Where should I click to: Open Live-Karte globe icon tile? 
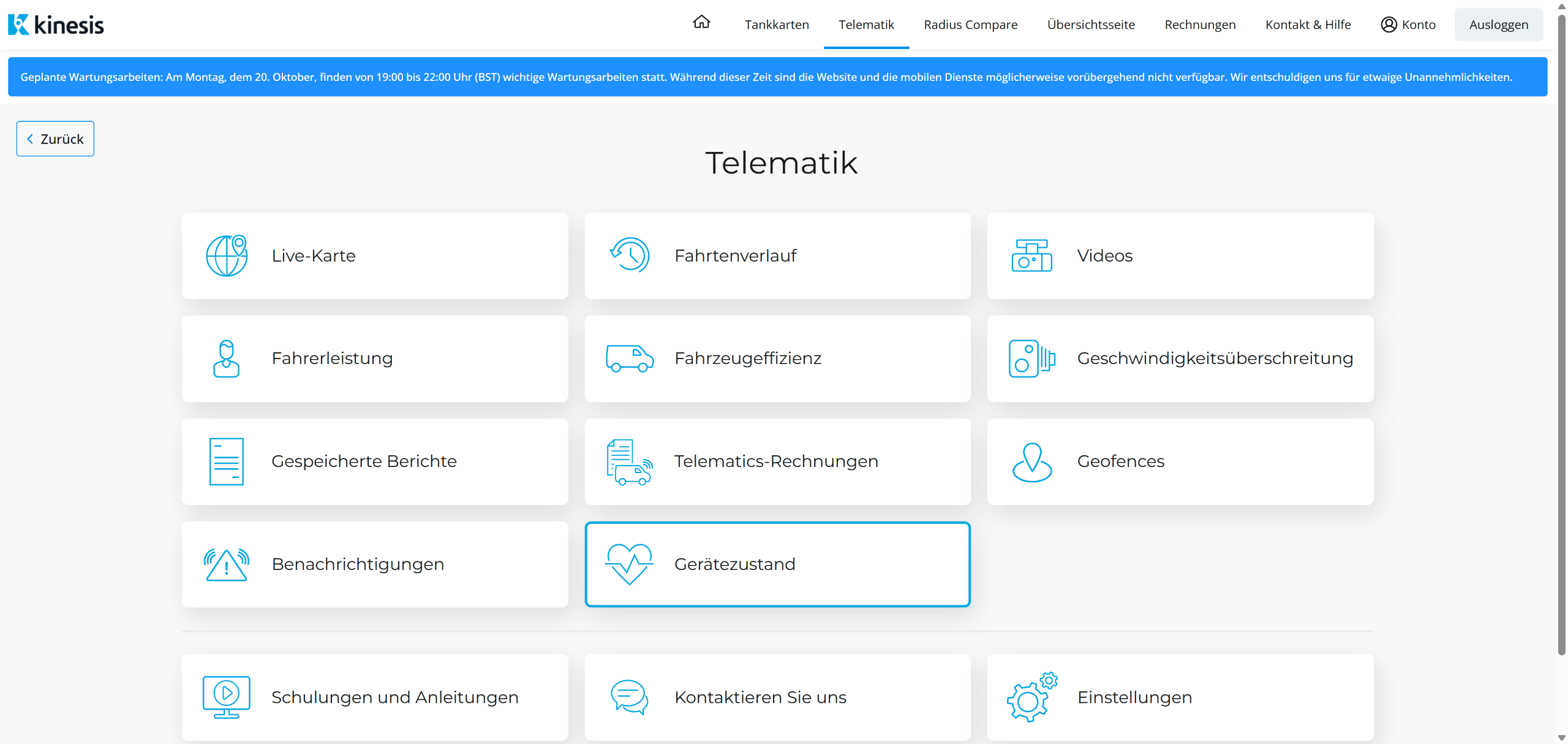coord(227,256)
